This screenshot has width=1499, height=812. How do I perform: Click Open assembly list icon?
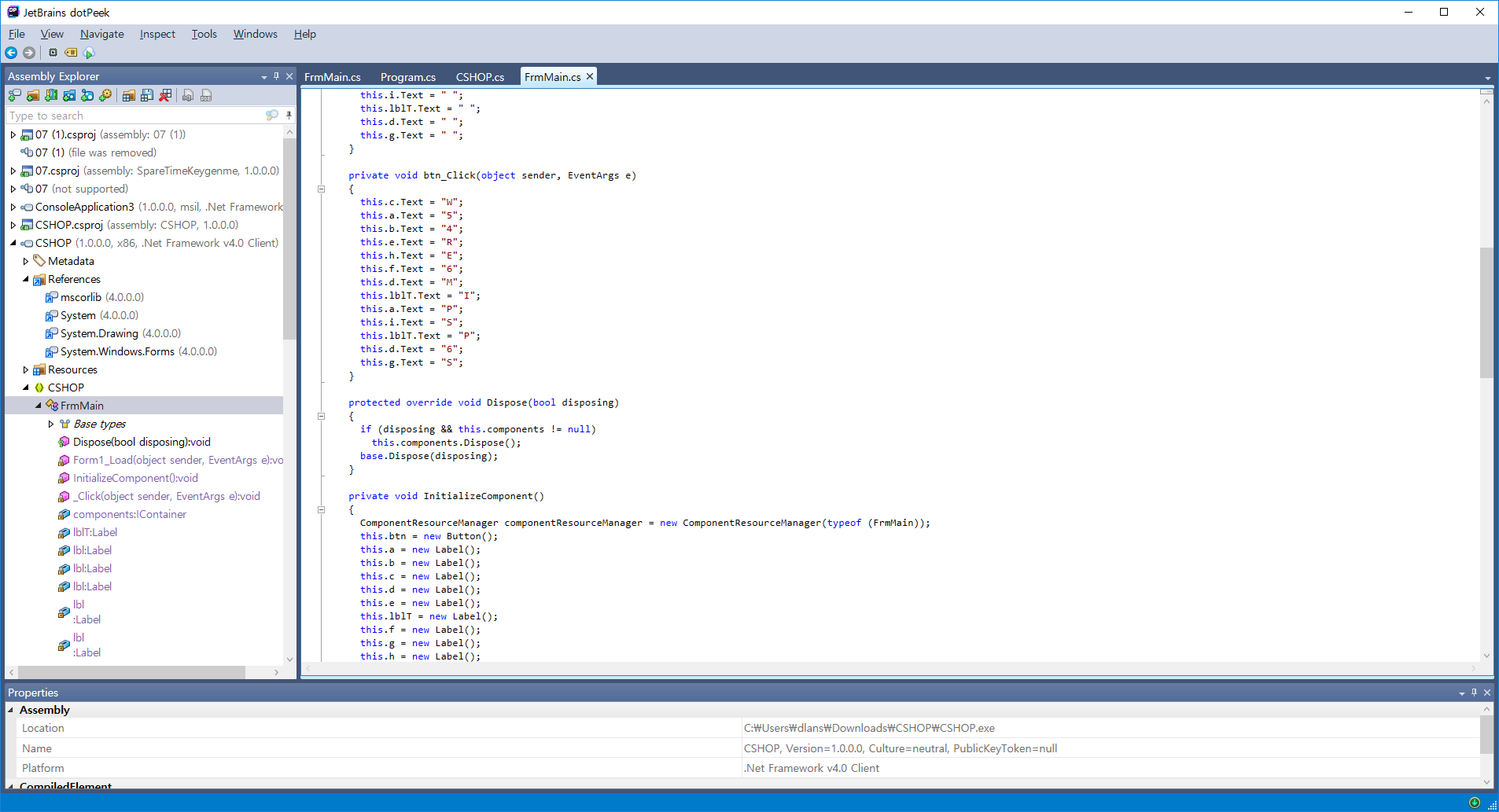pyautogui.click(x=128, y=95)
